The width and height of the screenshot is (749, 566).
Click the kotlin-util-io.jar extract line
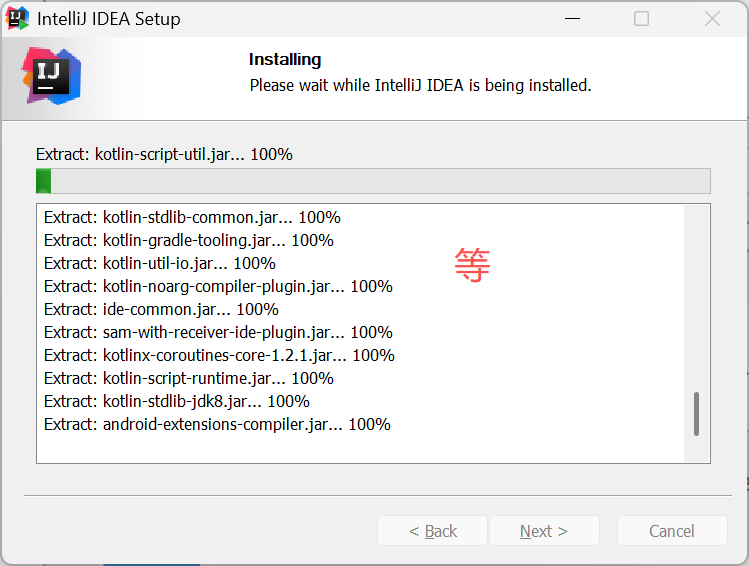[160, 263]
